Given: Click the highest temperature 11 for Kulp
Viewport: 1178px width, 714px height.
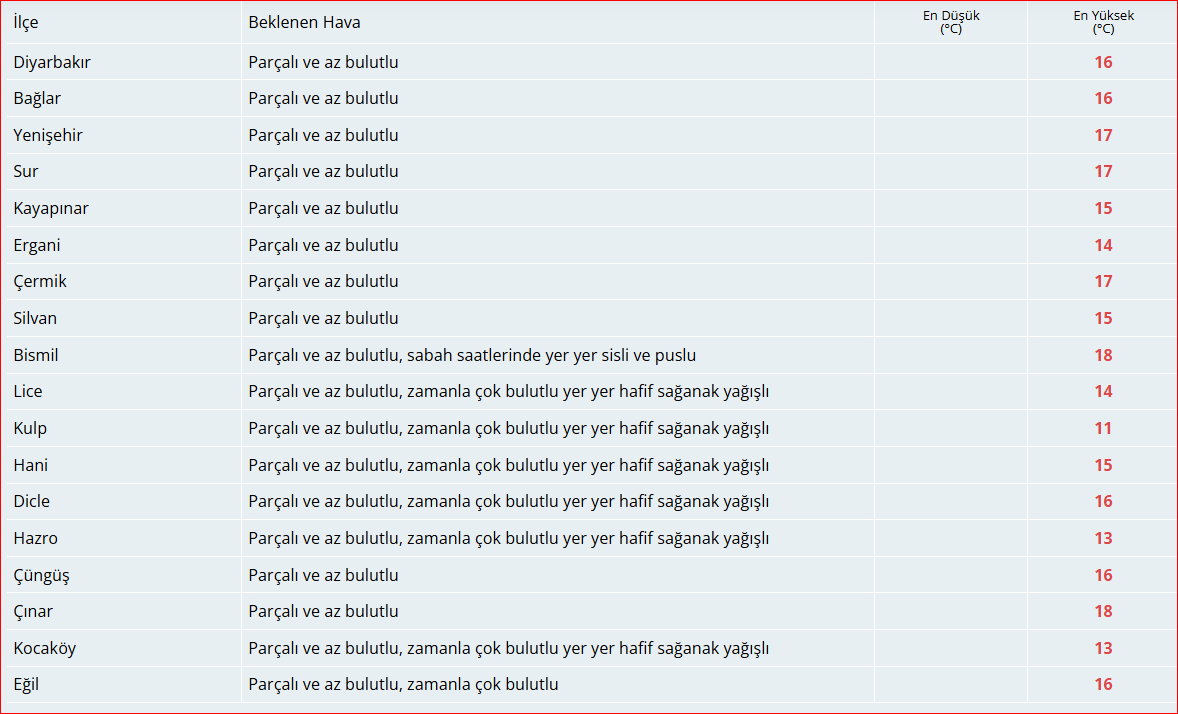Looking at the screenshot, I should click(1103, 428).
